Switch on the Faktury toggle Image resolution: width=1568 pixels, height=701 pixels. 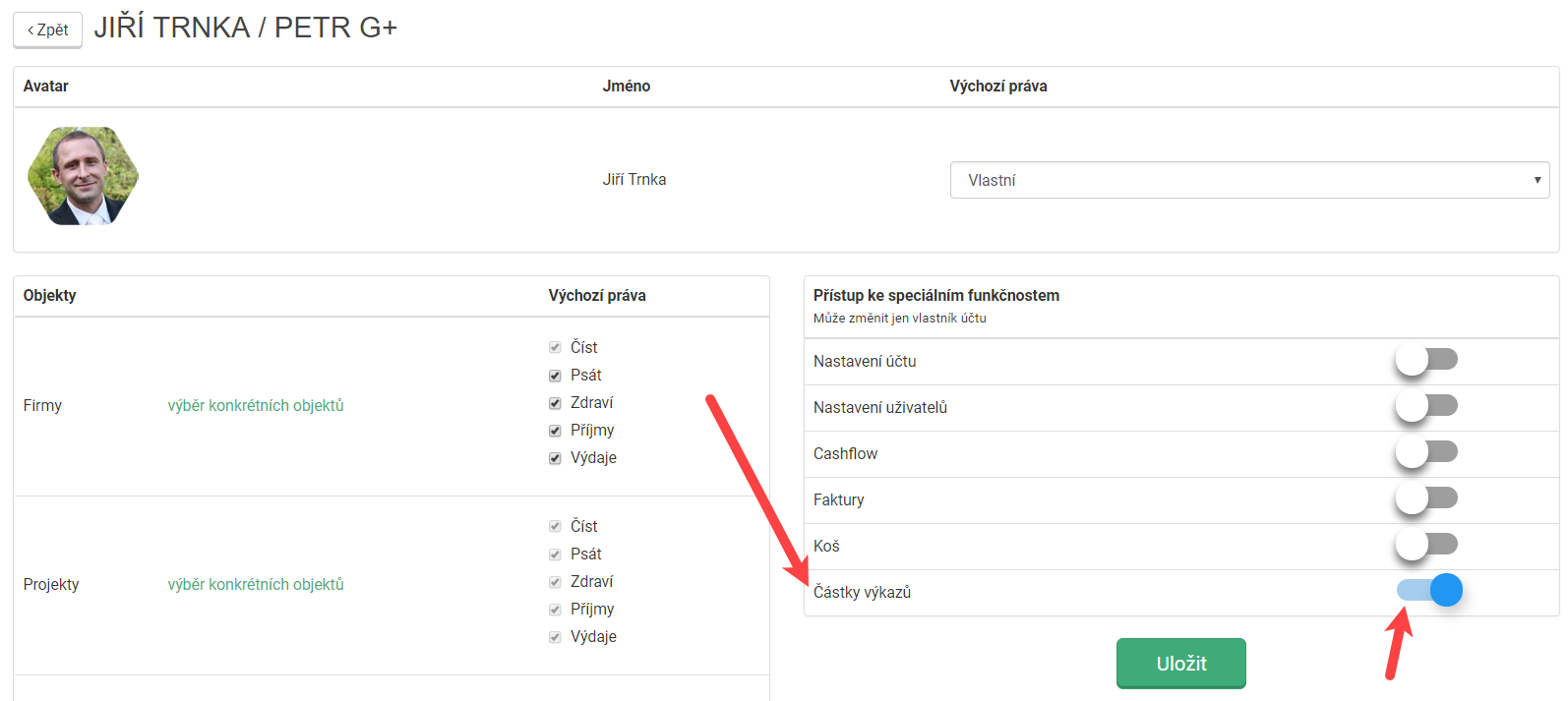(1425, 498)
